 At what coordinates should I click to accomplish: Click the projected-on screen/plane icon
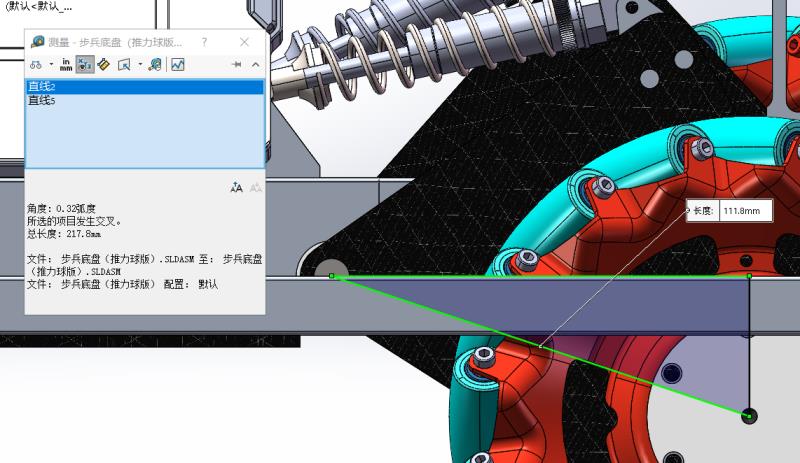[x=124, y=65]
